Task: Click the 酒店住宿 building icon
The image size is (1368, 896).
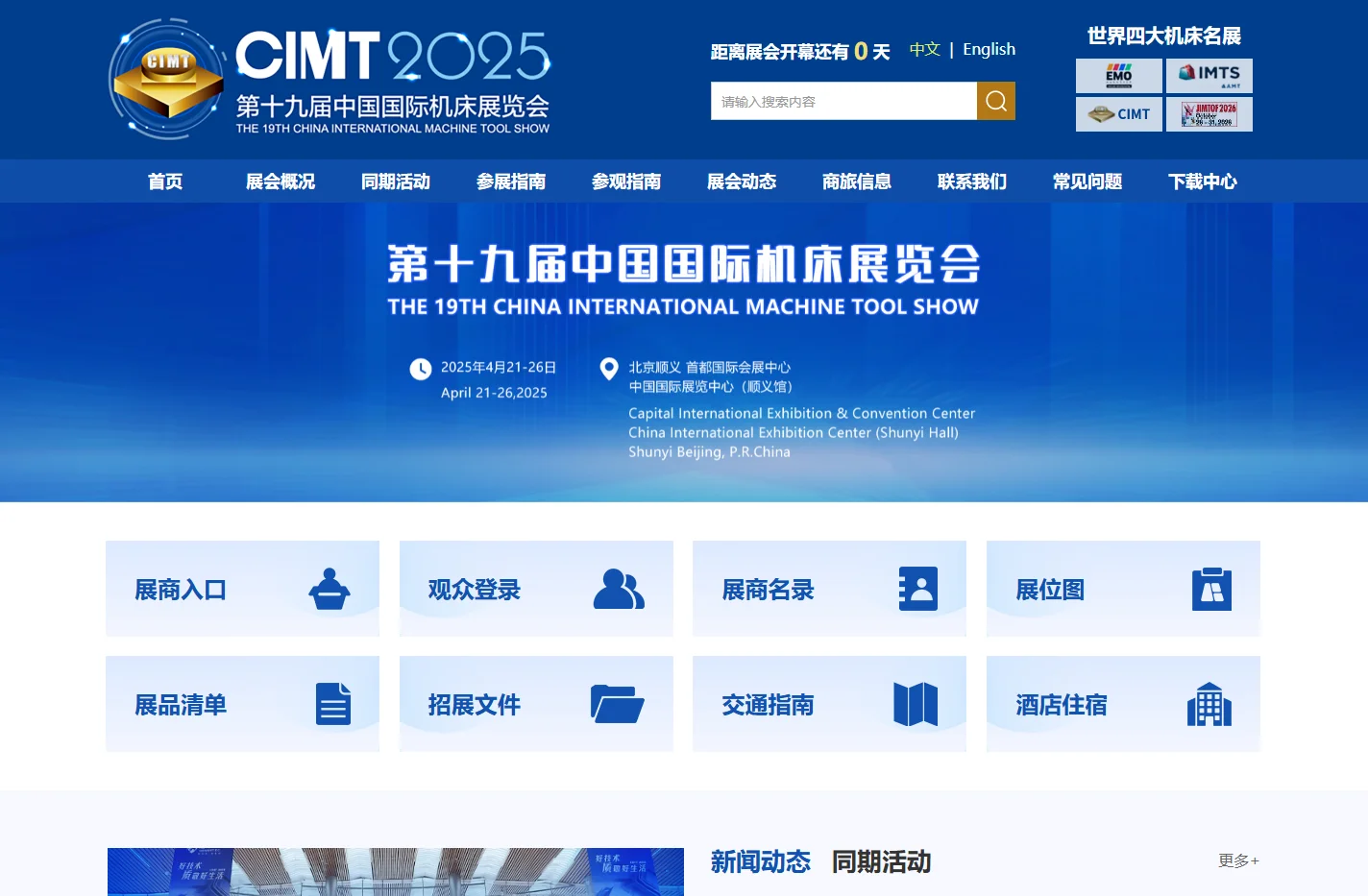Action: coord(1209,704)
